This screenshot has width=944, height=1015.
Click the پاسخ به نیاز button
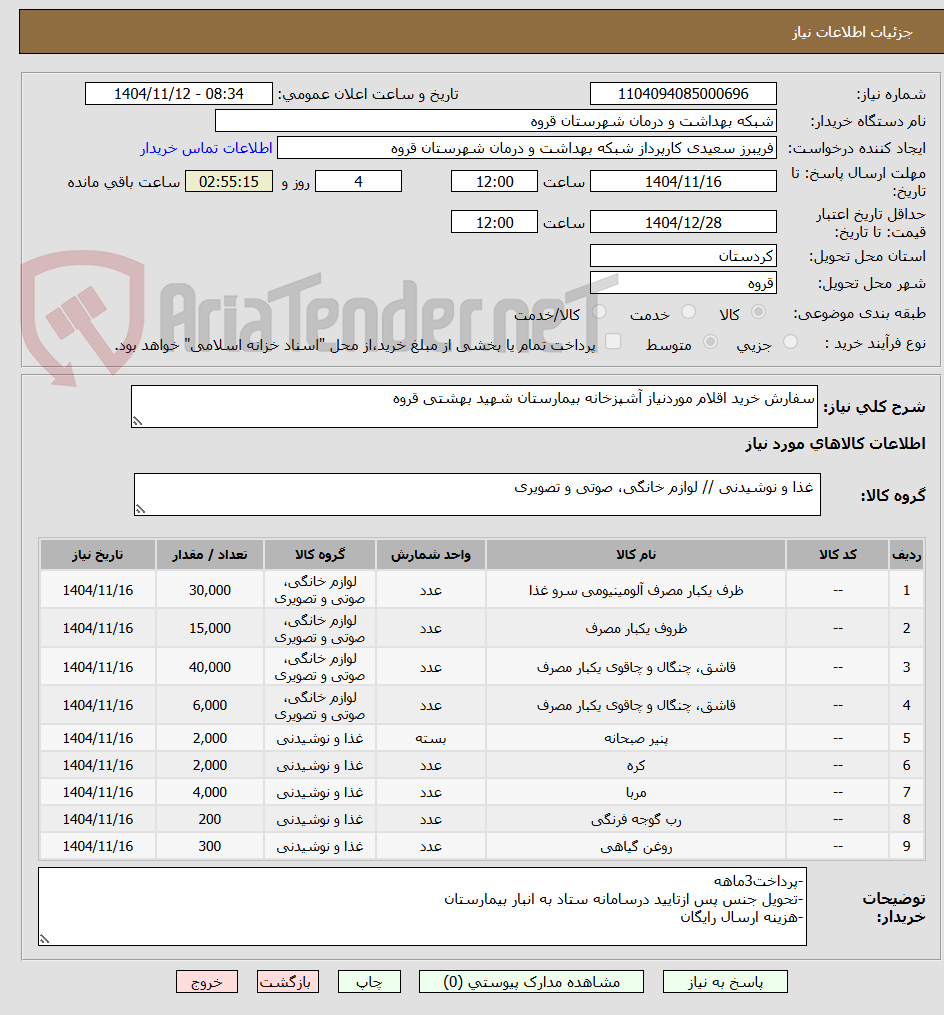pos(725,982)
